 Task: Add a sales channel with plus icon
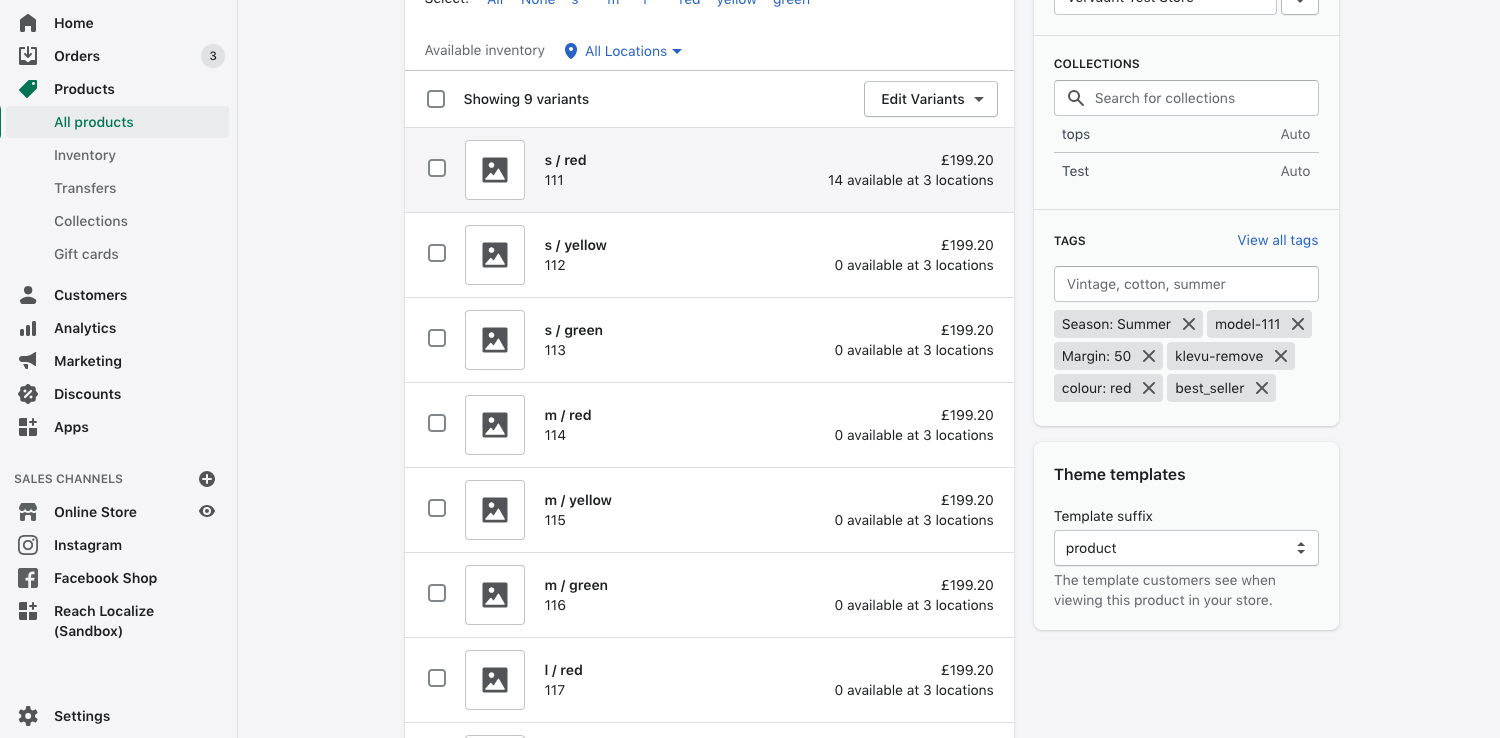pyautogui.click(x=207, y=479)
